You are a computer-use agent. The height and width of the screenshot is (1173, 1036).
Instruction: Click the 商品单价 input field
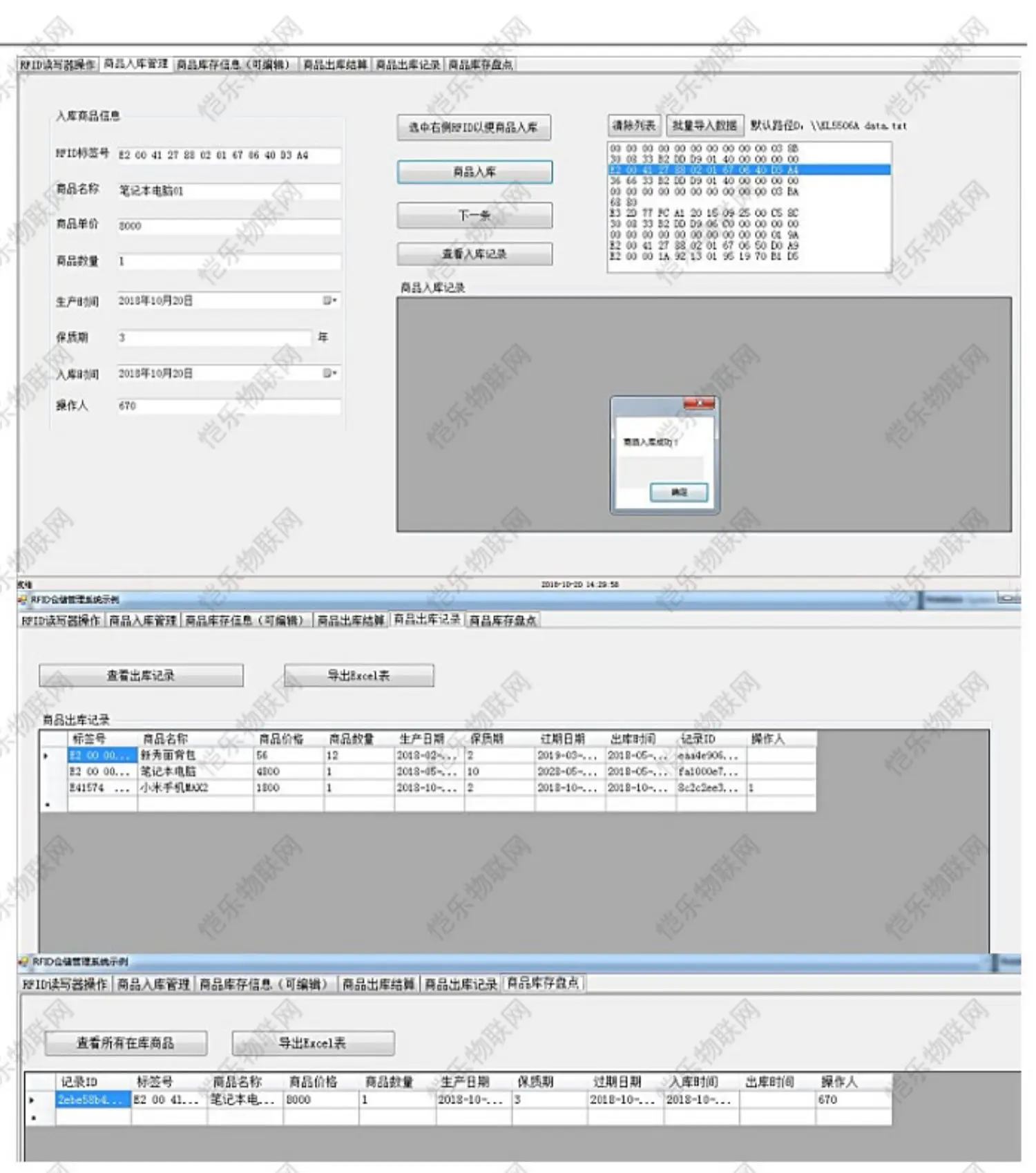point(228,226)
